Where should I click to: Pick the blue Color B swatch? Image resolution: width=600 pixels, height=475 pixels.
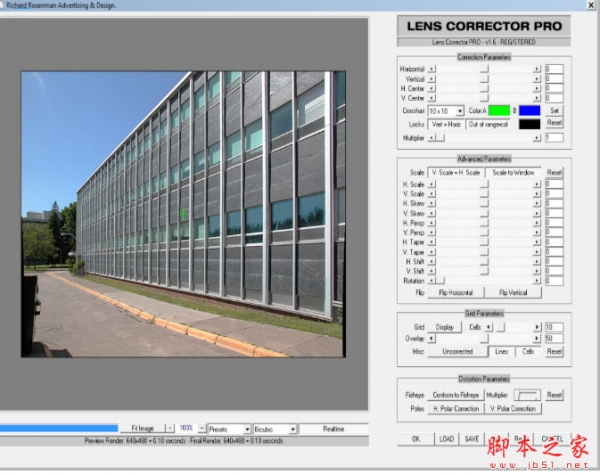(x=530, y=111)
